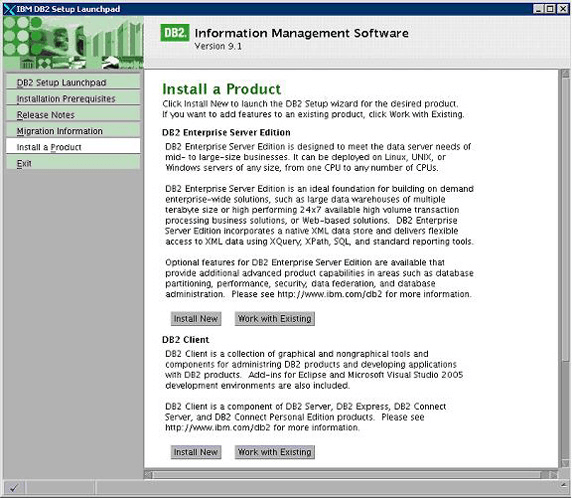
Task: Click Install New for DB2 Enterprise Server Edition
Action: coord(196,319)
